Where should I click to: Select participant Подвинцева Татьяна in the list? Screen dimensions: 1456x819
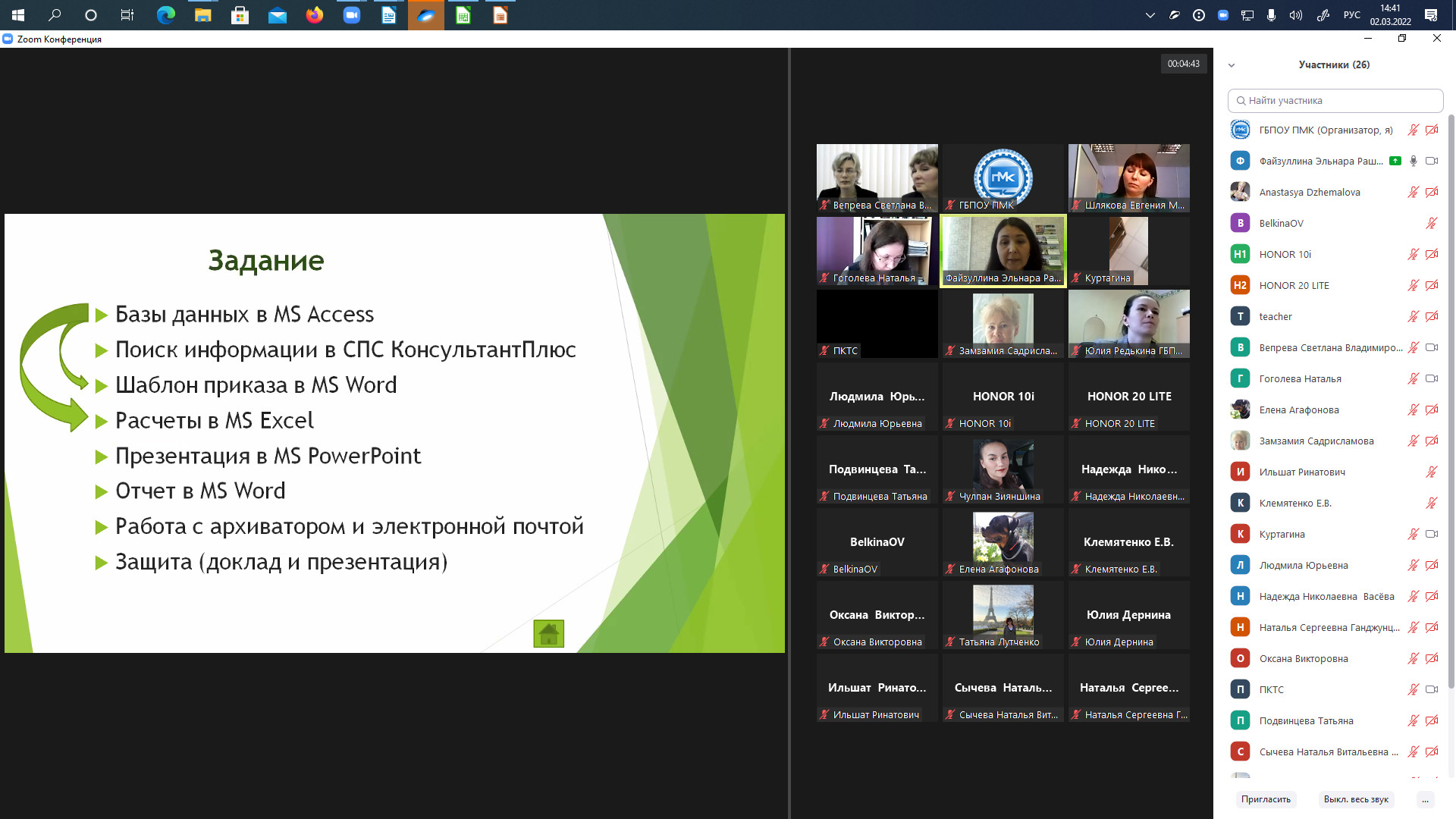point(1335,720)
